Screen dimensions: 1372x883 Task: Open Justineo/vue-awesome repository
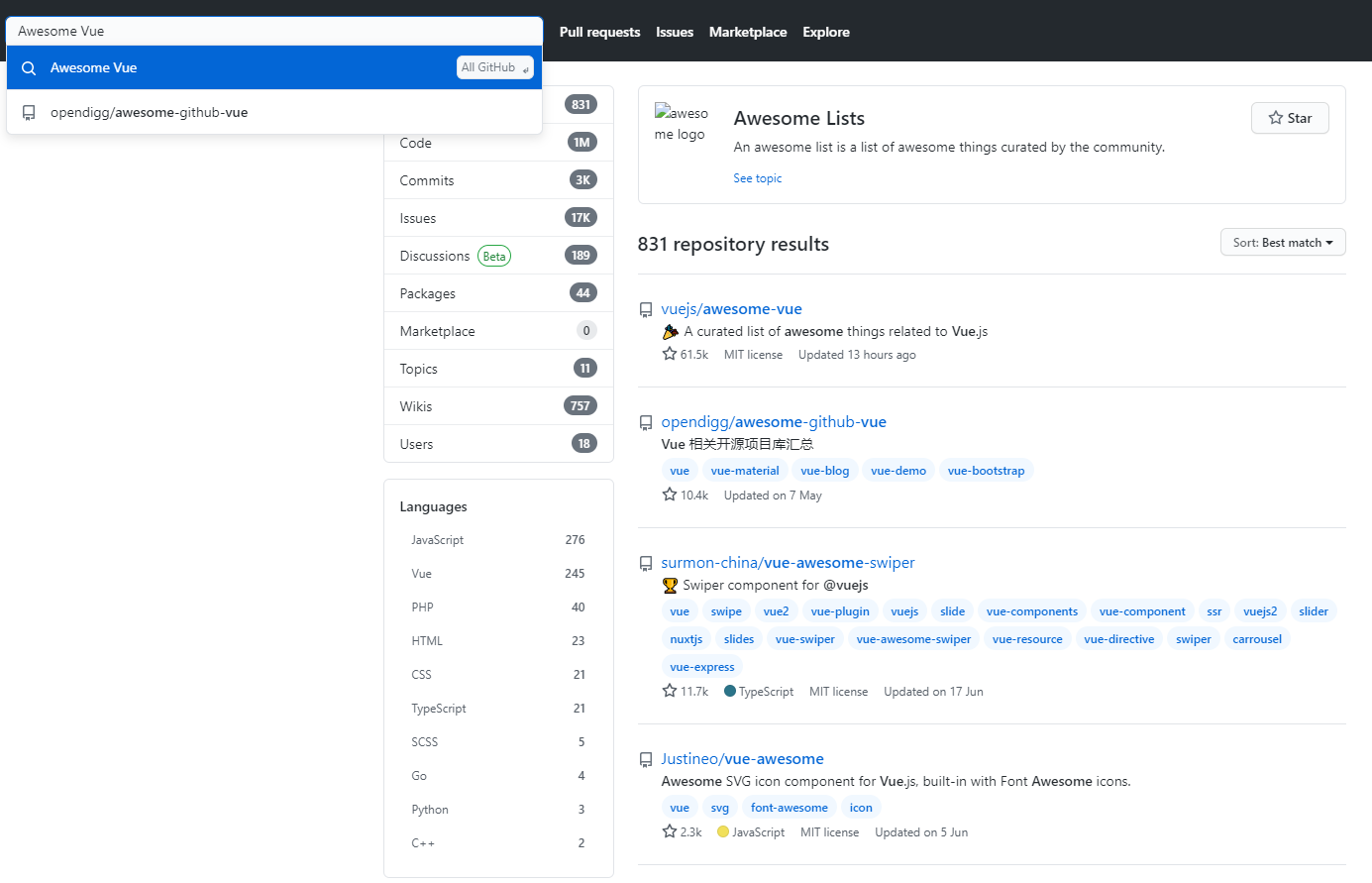coord(743,759)
